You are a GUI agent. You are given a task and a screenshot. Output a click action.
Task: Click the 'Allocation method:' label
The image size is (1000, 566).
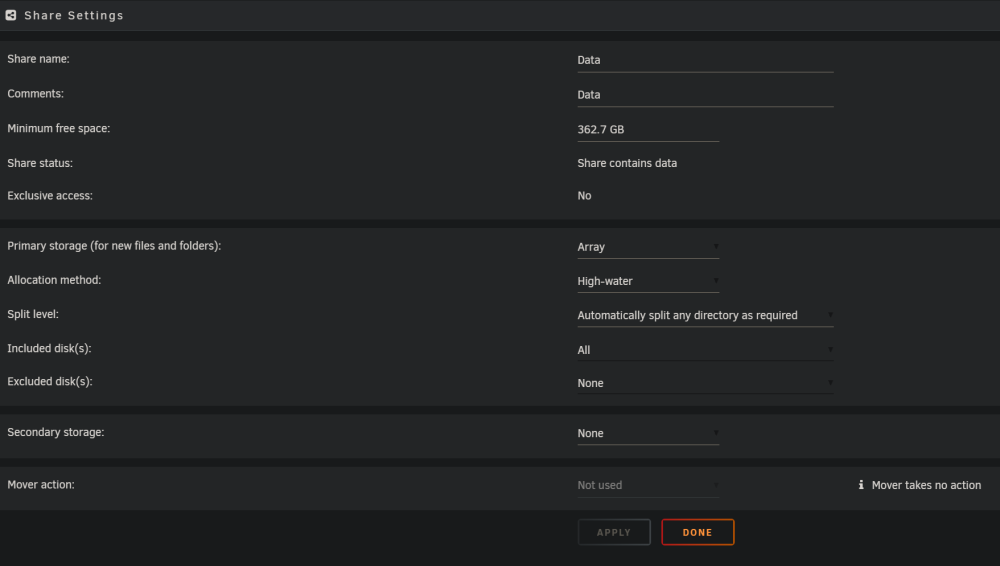coord(54,280)
